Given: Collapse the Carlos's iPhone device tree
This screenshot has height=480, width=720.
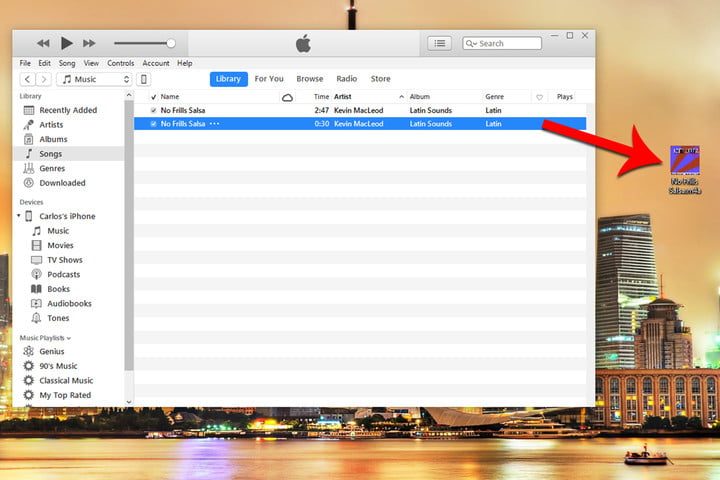Looking at the screenshot, I should click(18, 216).
